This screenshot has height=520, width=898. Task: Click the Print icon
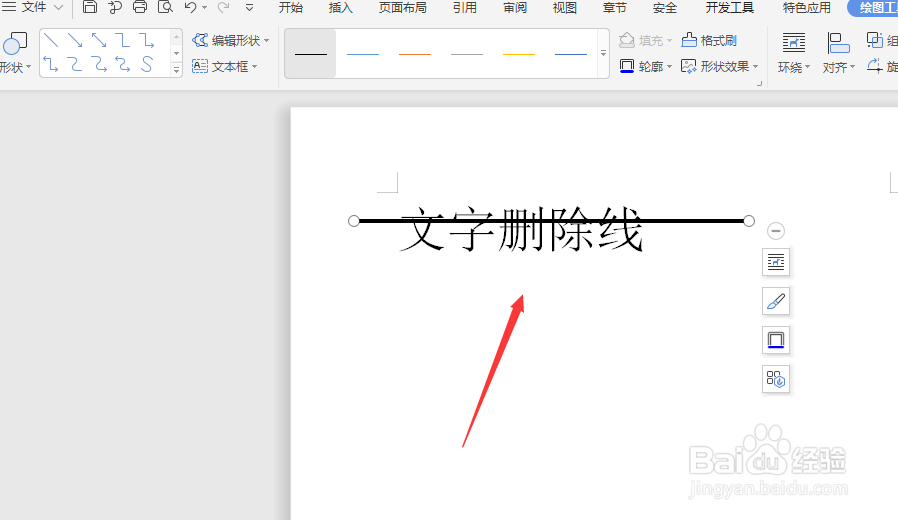(x=140, y=7)
